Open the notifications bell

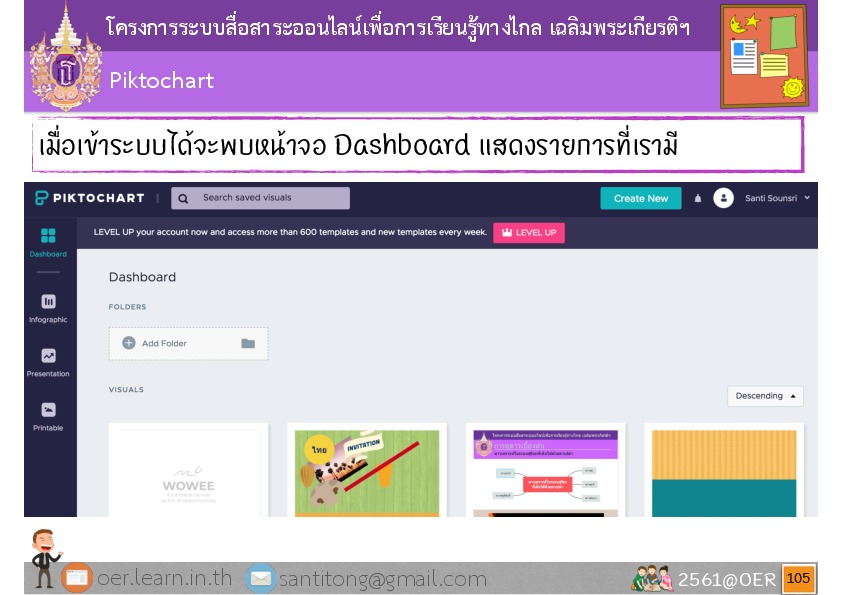click(698, 199)
